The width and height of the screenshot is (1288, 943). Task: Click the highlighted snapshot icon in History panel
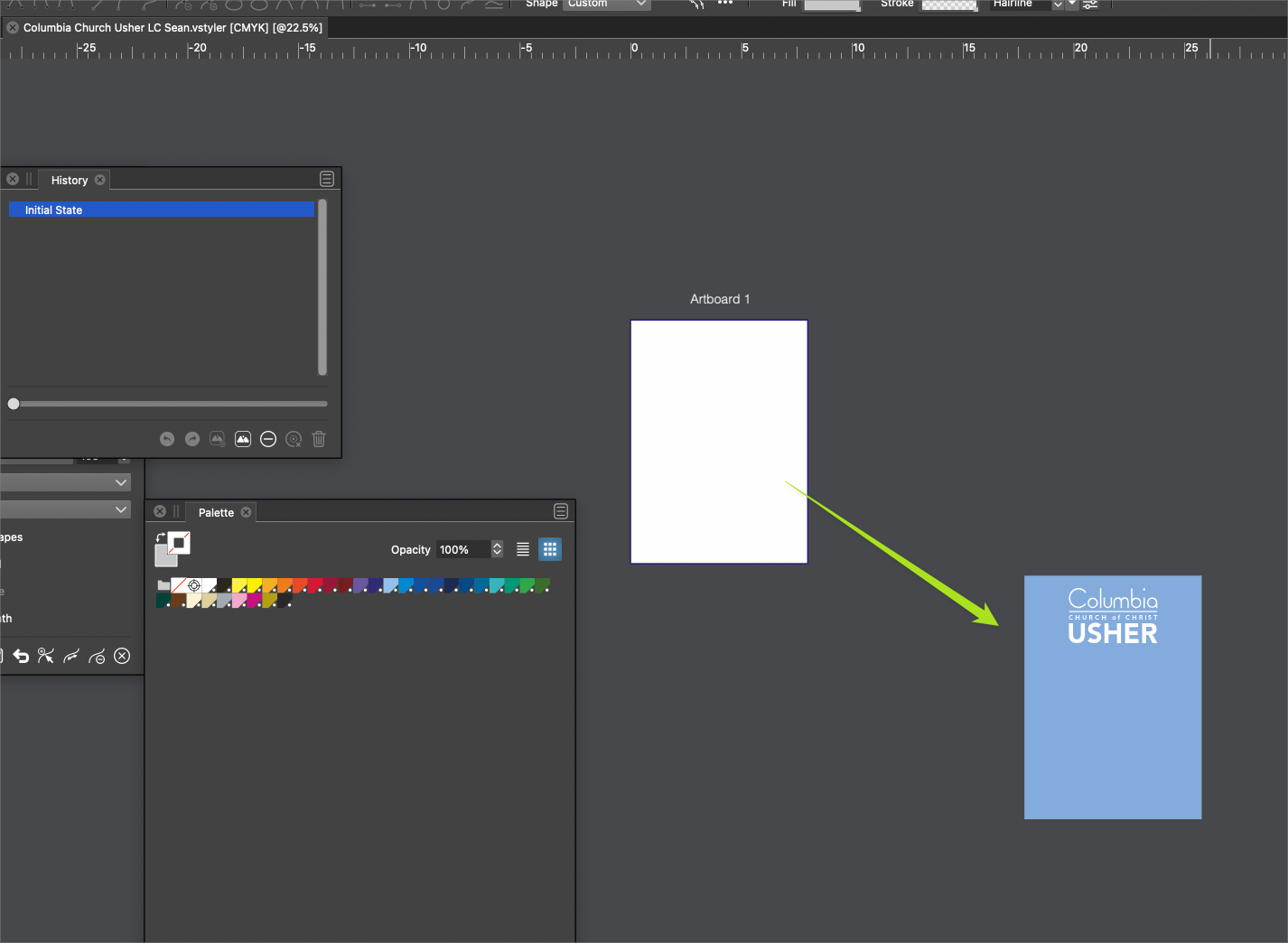click(x=243, y=439)
